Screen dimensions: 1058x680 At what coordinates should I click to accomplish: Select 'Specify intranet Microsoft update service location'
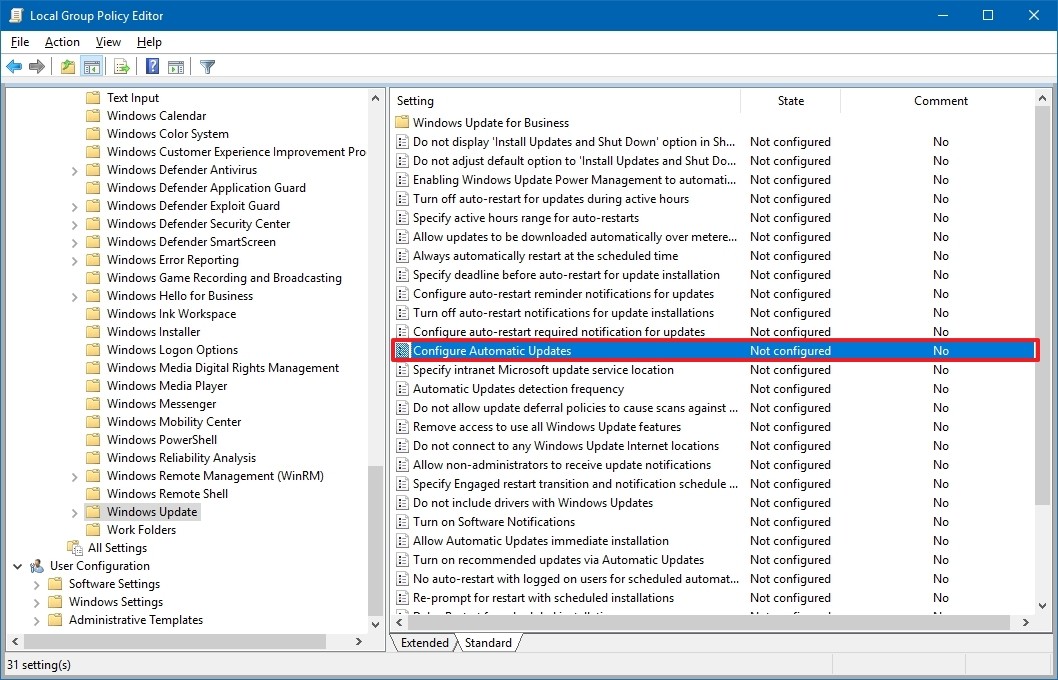pyautogui.click(x=543, y=370)
